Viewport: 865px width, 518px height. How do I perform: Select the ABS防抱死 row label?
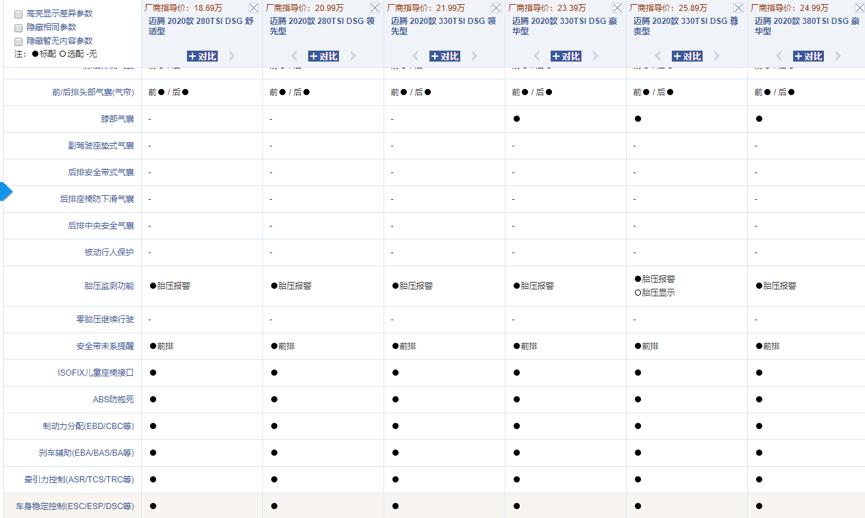pyautogui.click(x=113, y=399)
